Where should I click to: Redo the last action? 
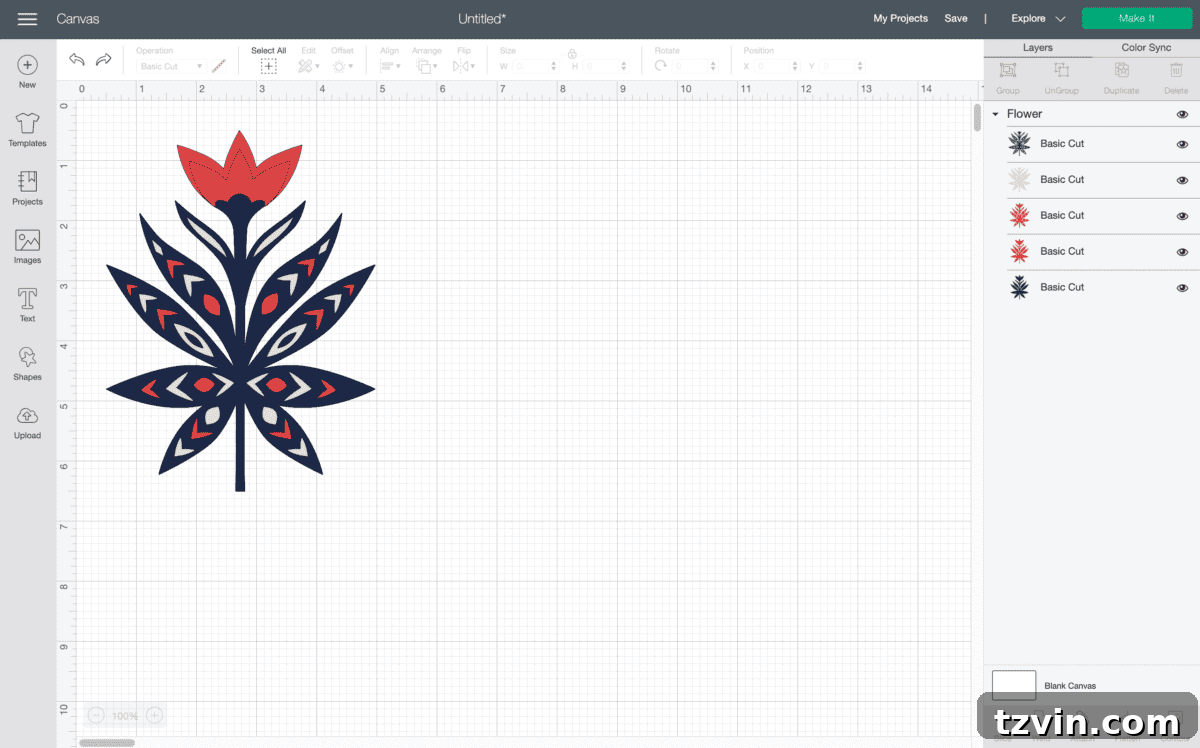pyautogui.click(x=103, y=60)
